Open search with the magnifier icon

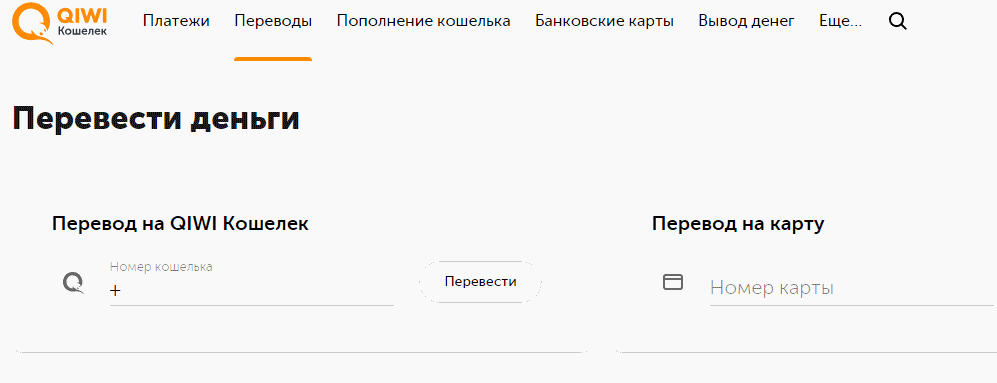(897, 22)
